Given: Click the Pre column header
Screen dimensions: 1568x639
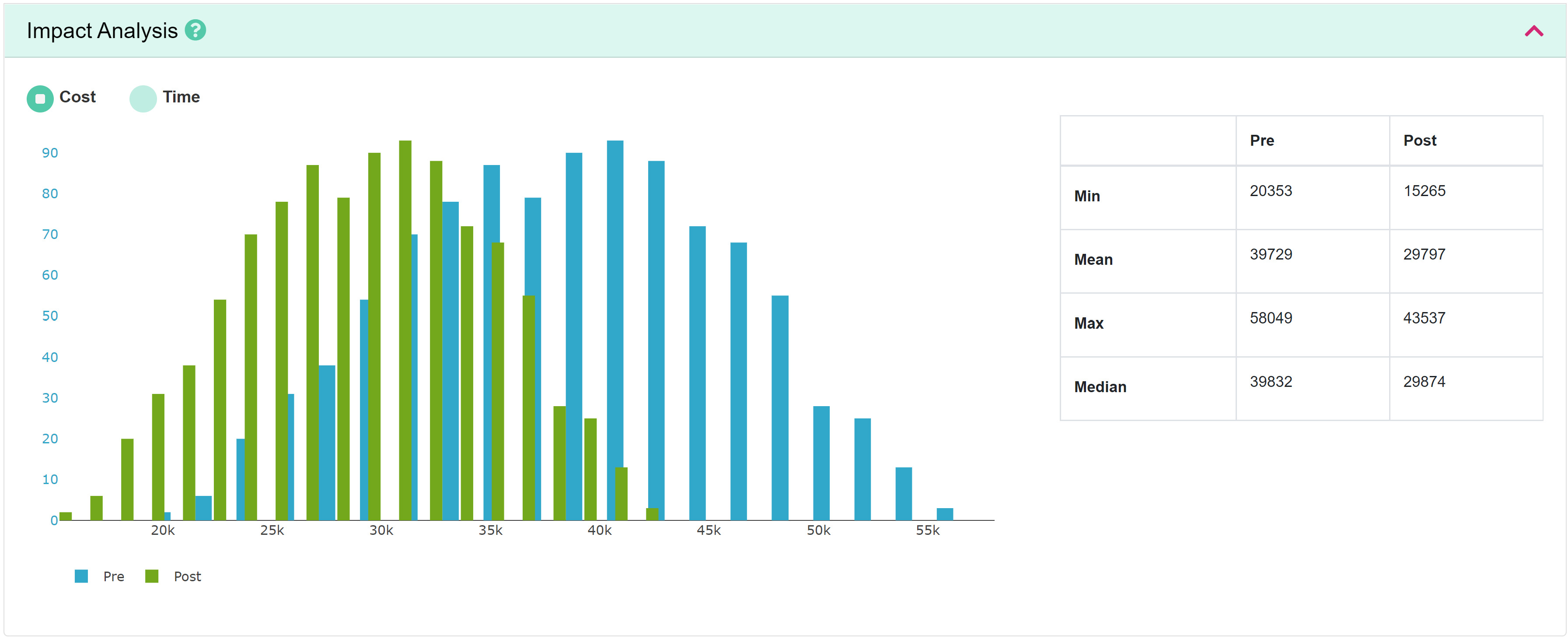Looking at the screenshot, I should [x=1262, y=141].
